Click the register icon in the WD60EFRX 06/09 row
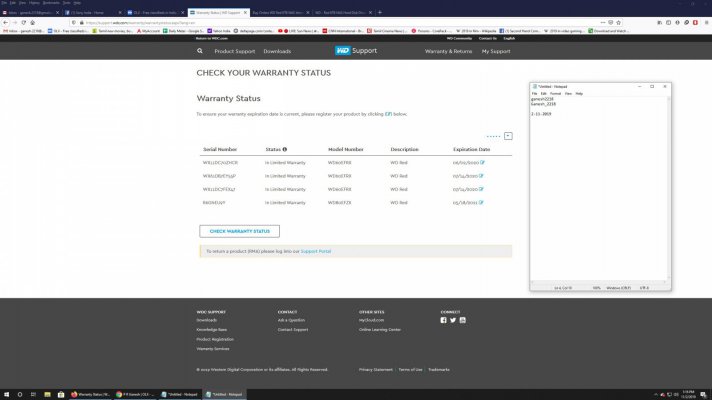 coord(482,163)
